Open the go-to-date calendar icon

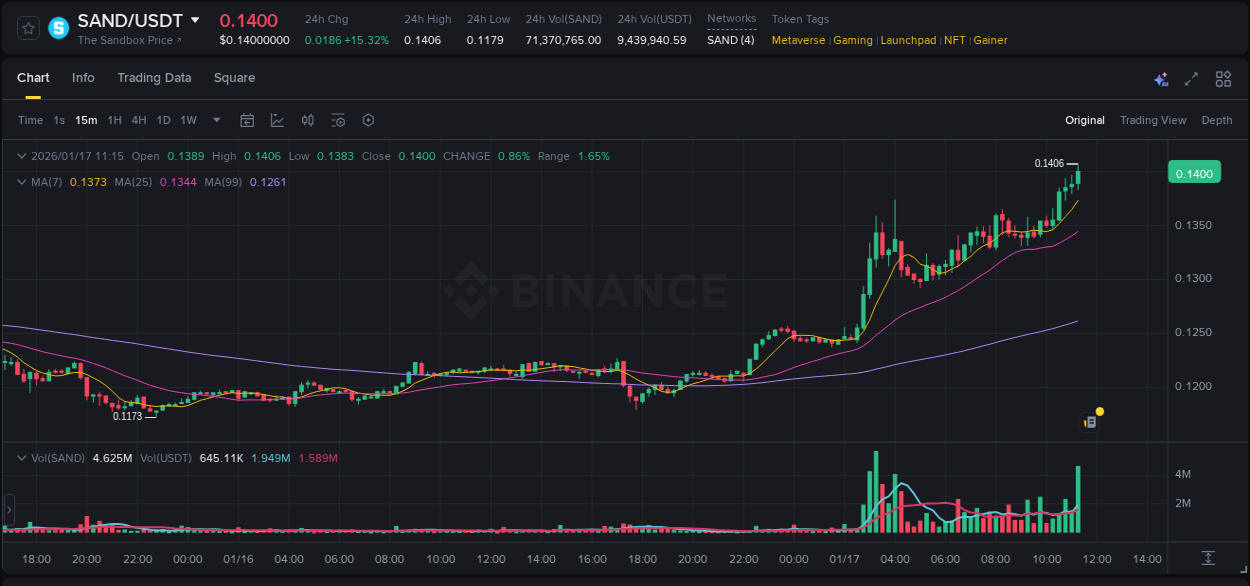coord(247,120)
